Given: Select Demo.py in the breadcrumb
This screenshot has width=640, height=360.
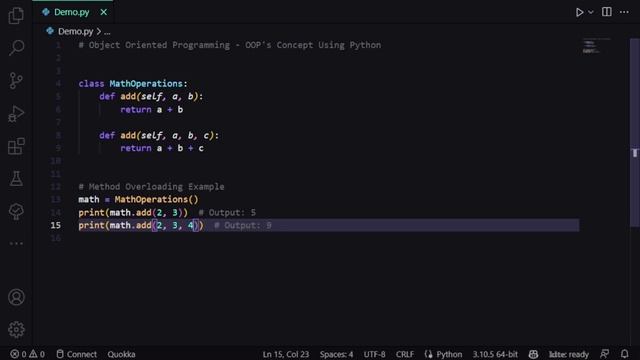Looking at the screenshot, I should click(x=76, y=31).
